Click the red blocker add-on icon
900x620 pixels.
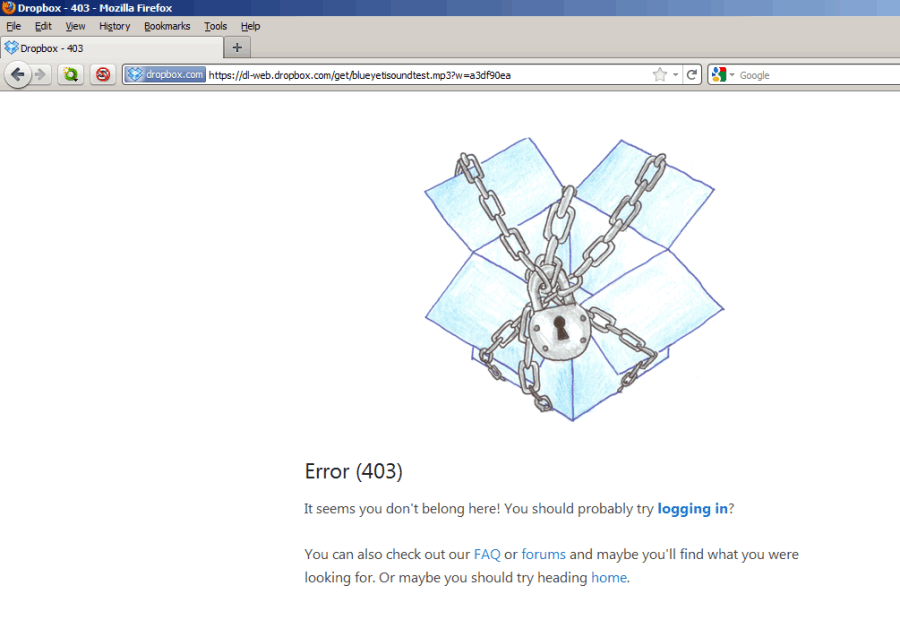pos(102,75)
